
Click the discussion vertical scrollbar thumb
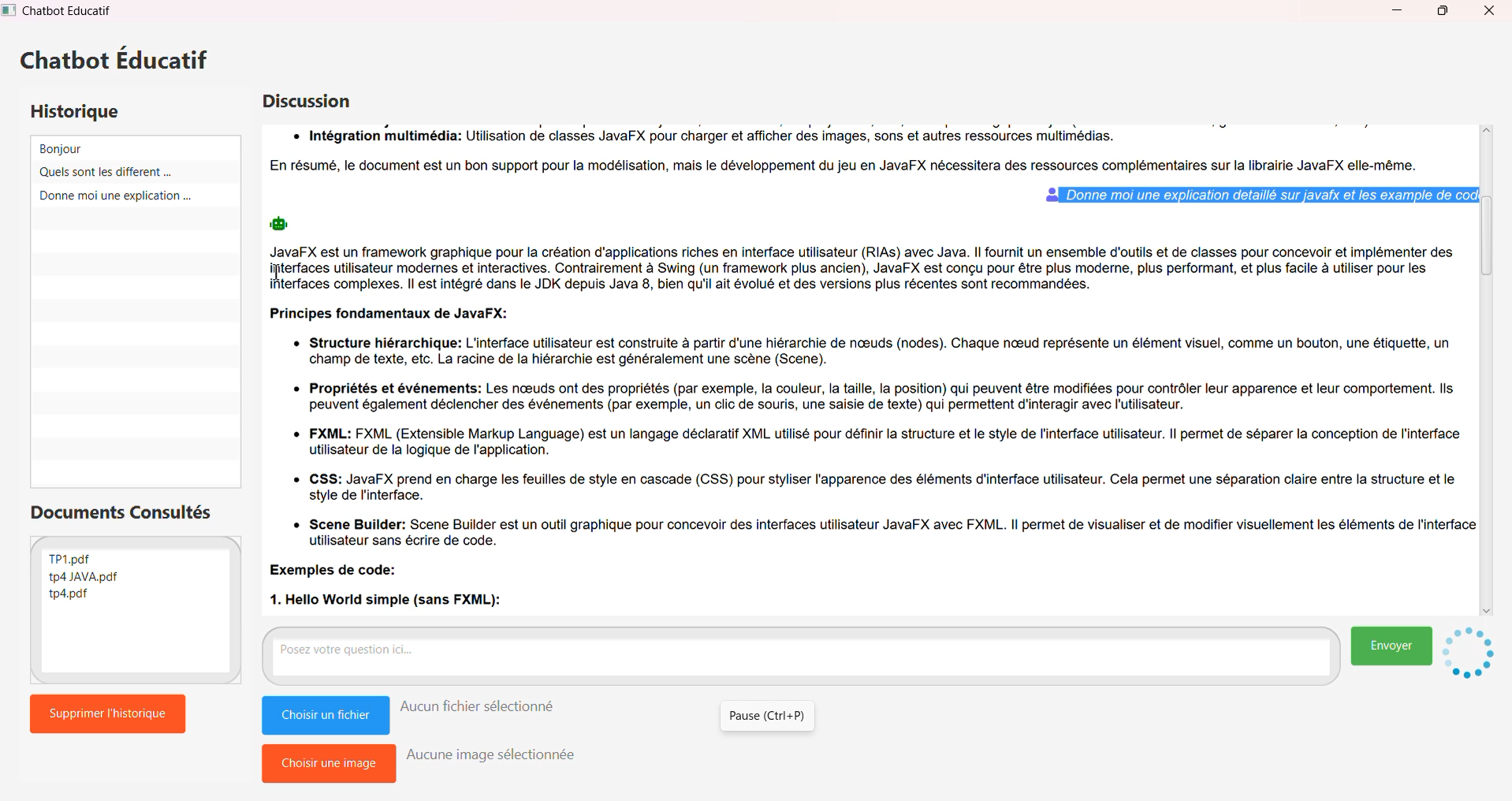click(x=1486, y=235)
